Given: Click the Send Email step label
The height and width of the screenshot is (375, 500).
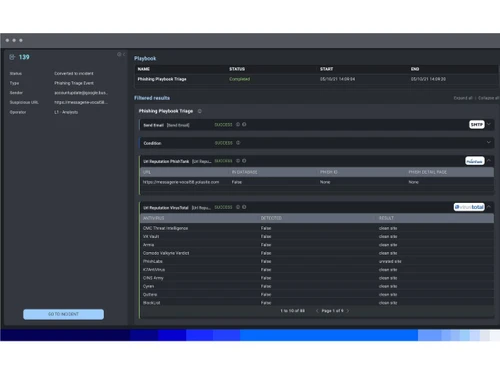Looking at the screenshot, I should (153, 125).
